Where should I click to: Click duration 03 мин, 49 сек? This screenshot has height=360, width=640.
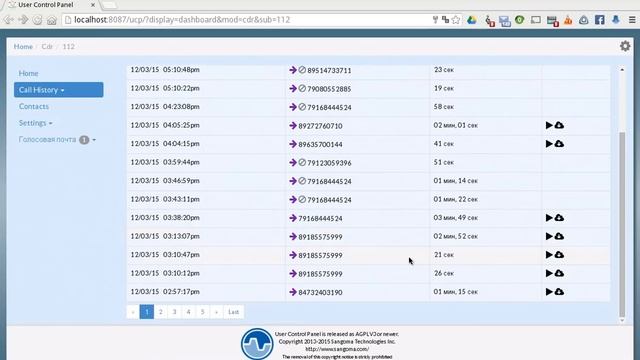click(456, 218)
